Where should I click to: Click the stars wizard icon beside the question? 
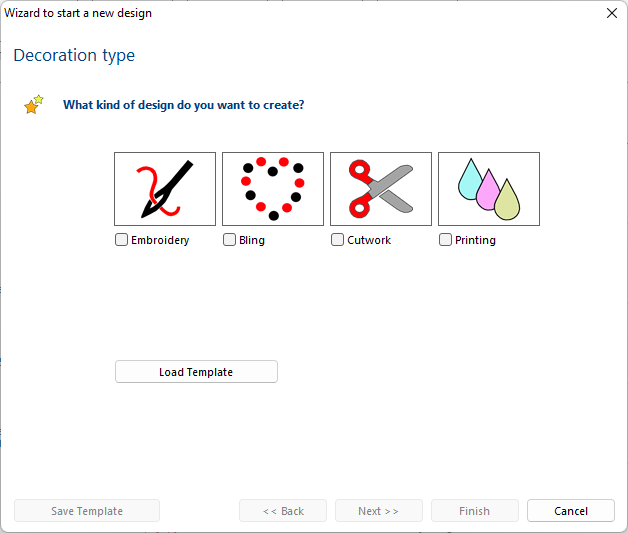(33, 105)
